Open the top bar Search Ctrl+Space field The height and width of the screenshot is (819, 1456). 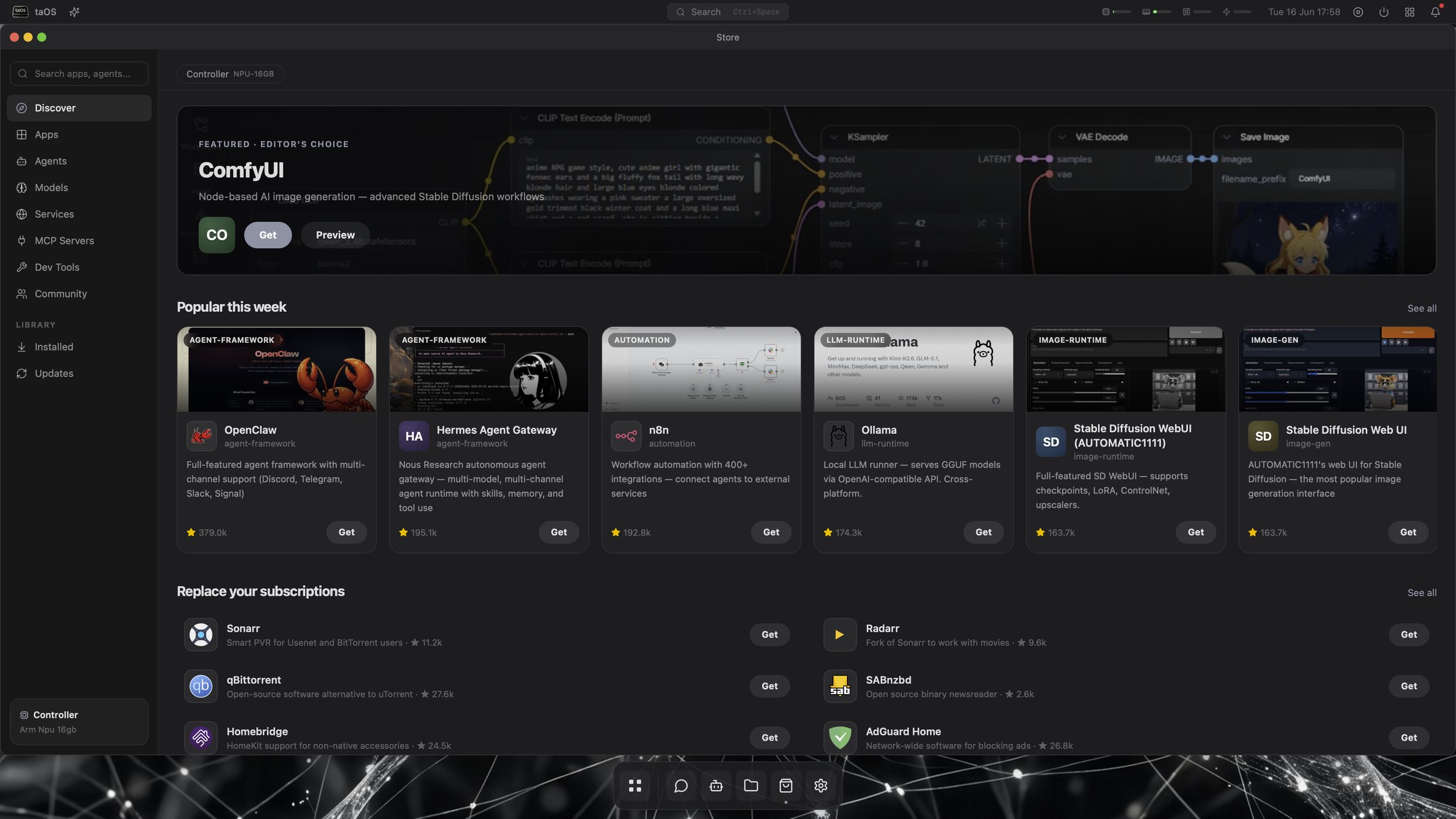tap(727, 12)
